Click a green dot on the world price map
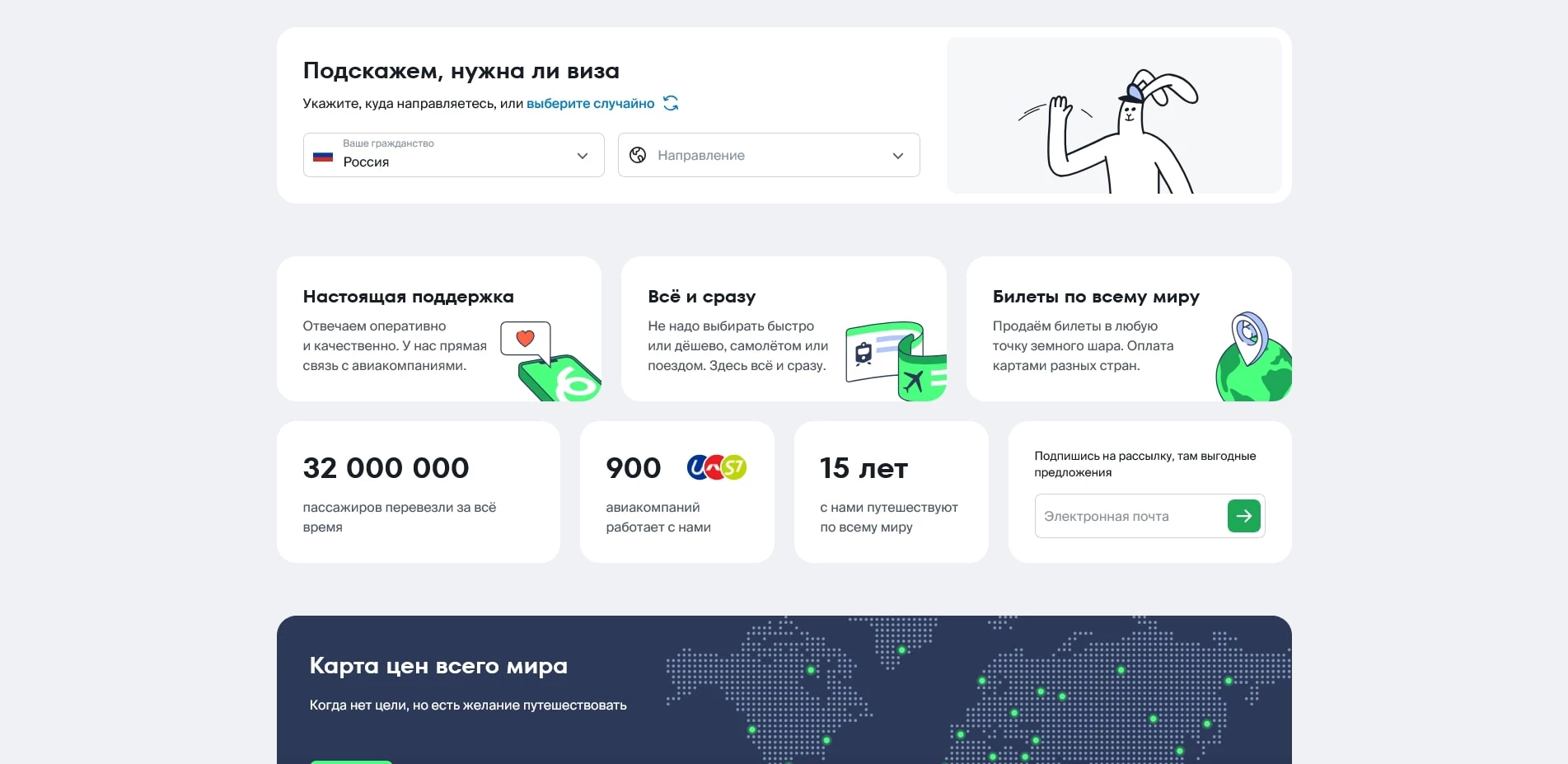 click(812, 672)
